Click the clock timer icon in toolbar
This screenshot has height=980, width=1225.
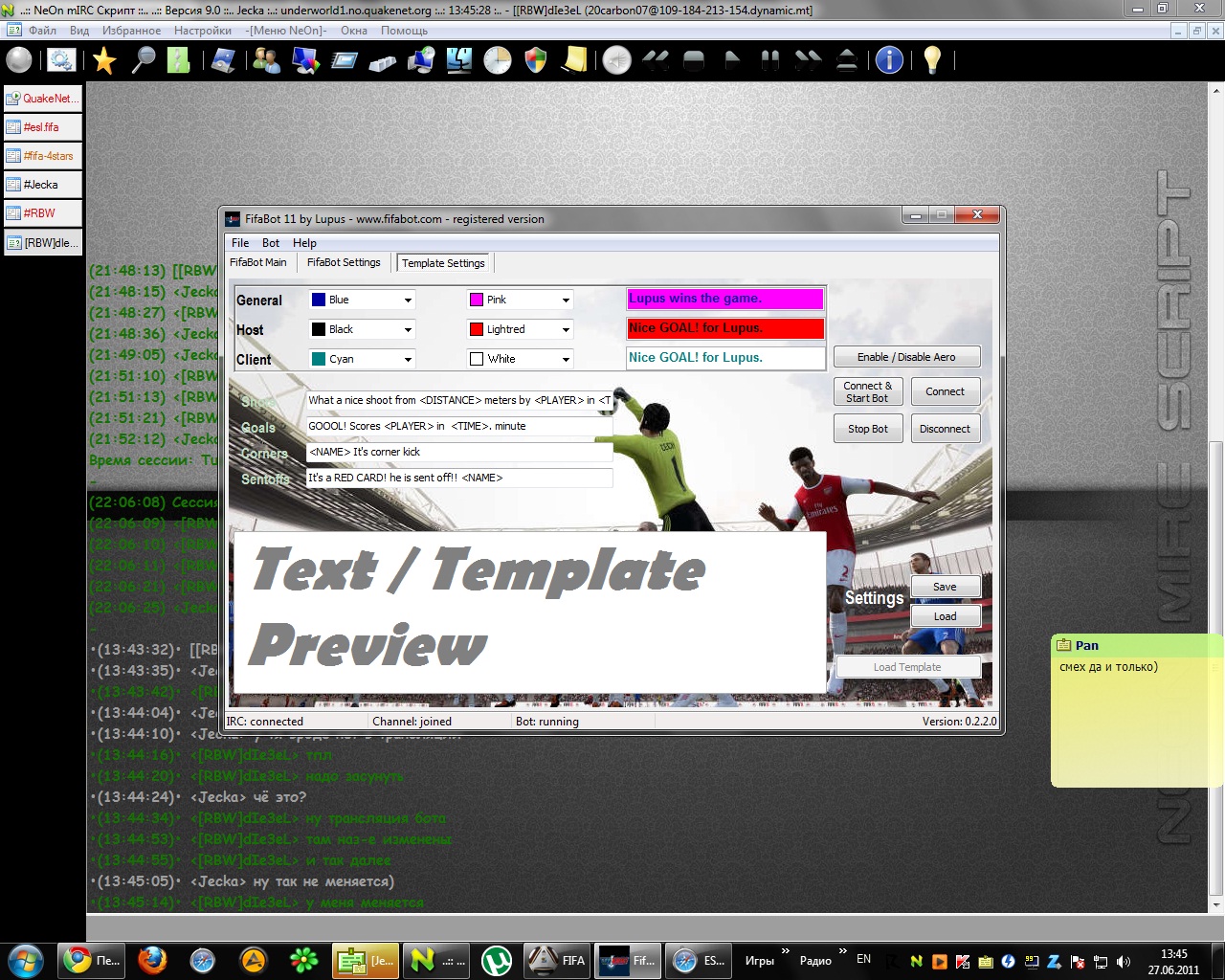click(x=498, y=60)
